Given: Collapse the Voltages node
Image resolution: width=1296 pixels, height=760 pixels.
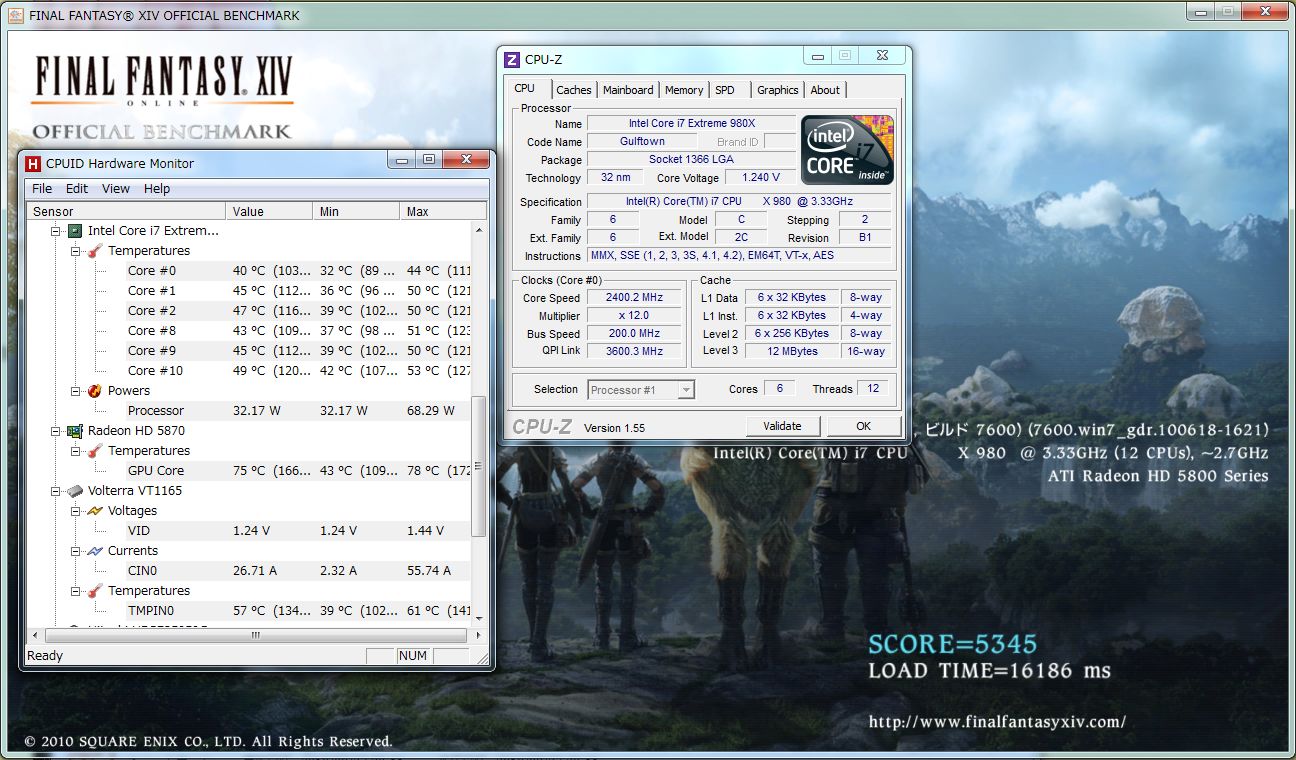Looking at the screenshot, I should (76, 511).
